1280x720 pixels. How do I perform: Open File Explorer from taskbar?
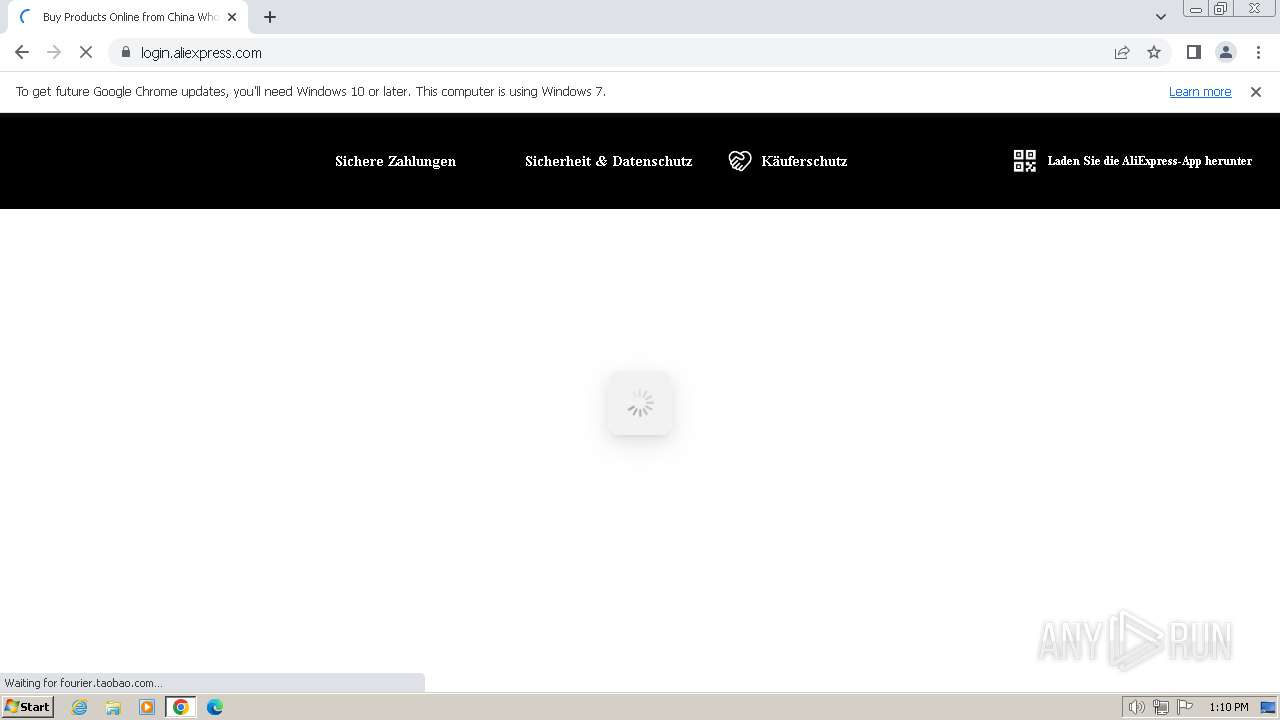coord(113,707)
